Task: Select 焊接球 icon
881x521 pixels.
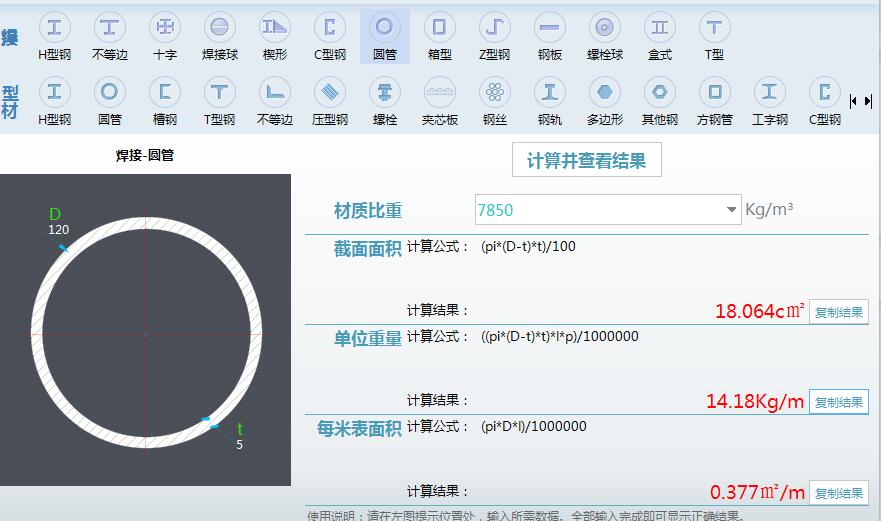Action: [220, 27]
